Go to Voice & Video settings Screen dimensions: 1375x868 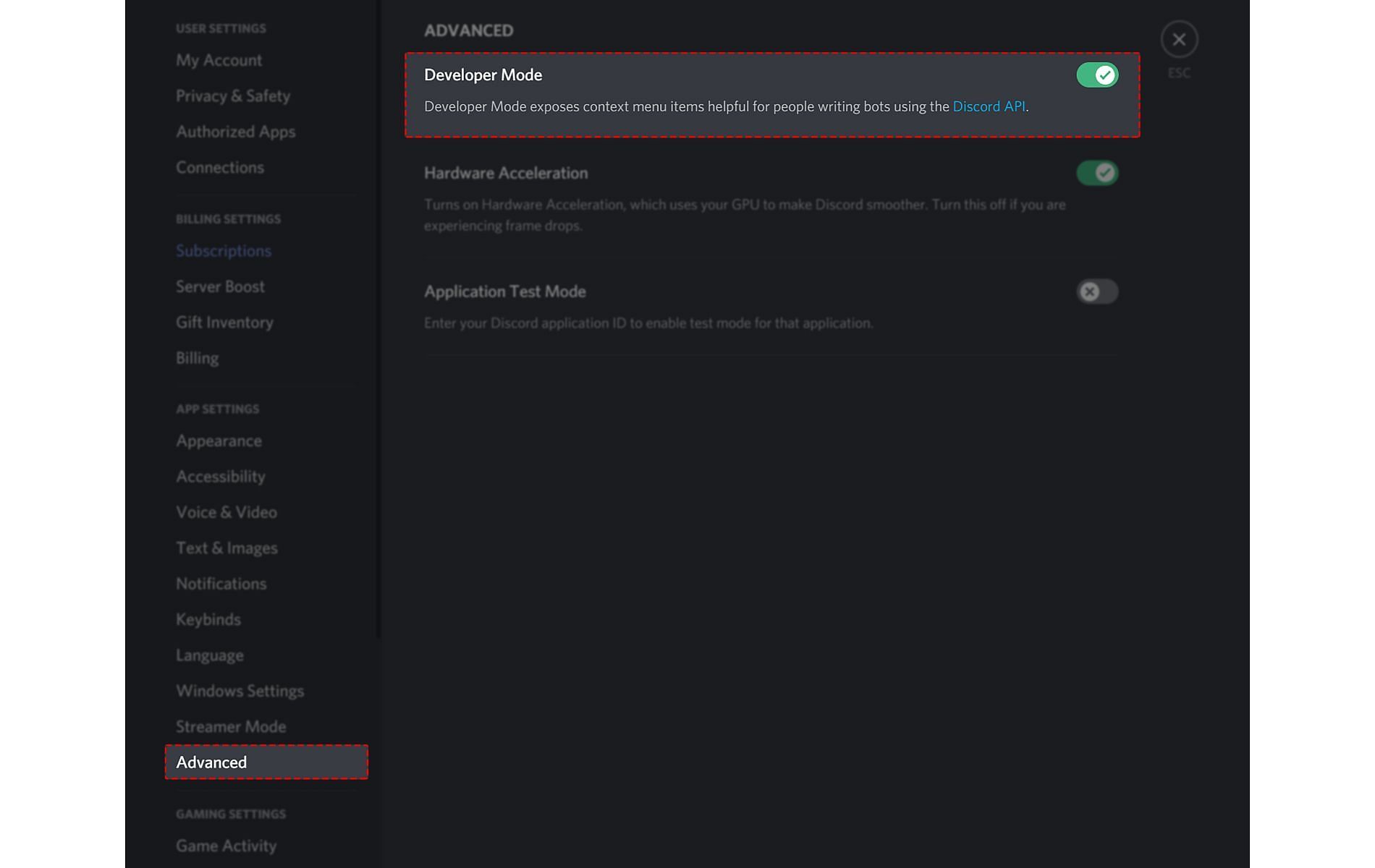click(x=226, y=512)
